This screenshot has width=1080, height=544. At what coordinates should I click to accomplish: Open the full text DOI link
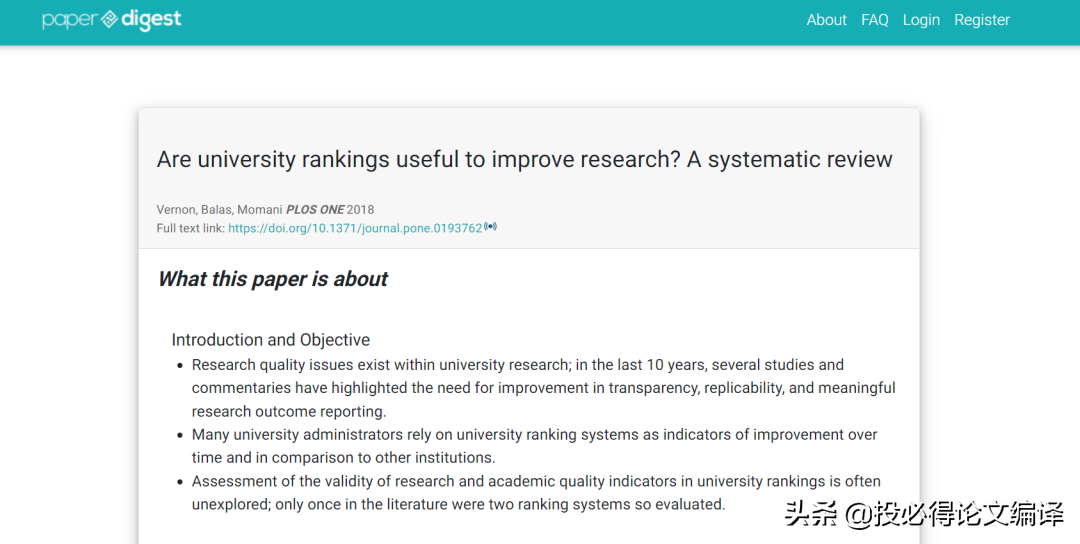click(x=355, y=228)
